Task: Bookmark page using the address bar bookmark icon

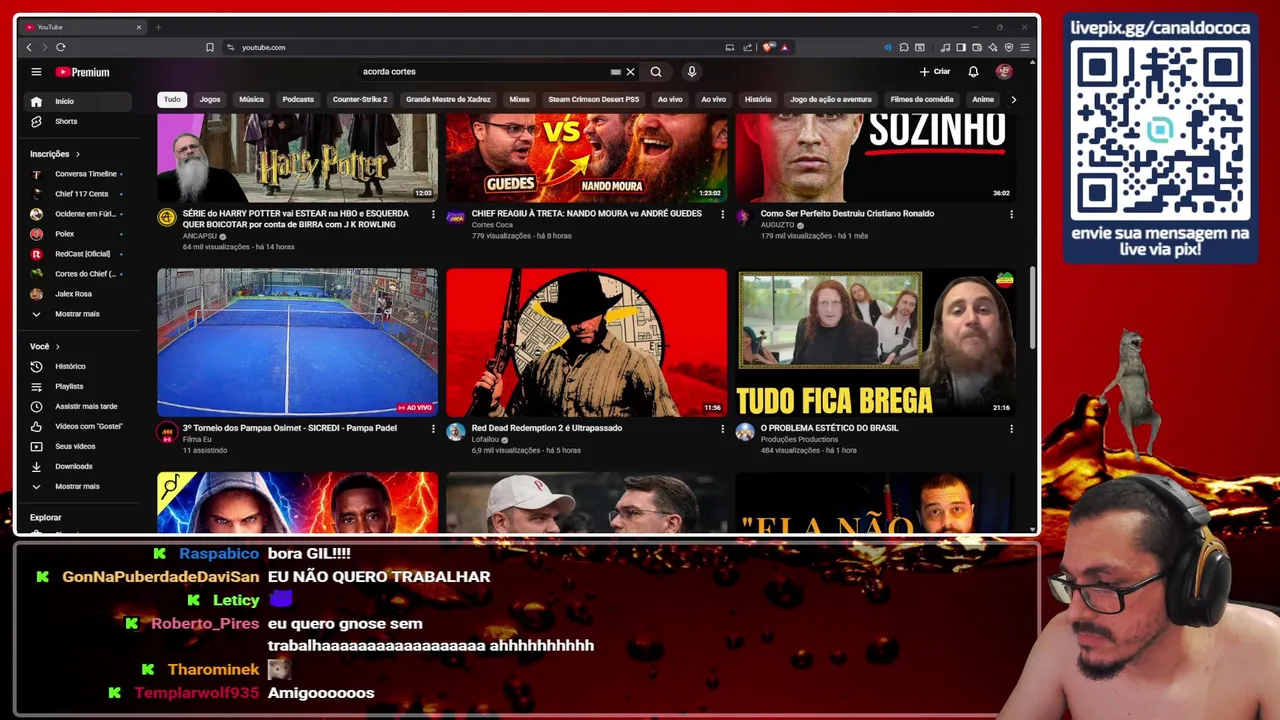Action: (210, 47)
